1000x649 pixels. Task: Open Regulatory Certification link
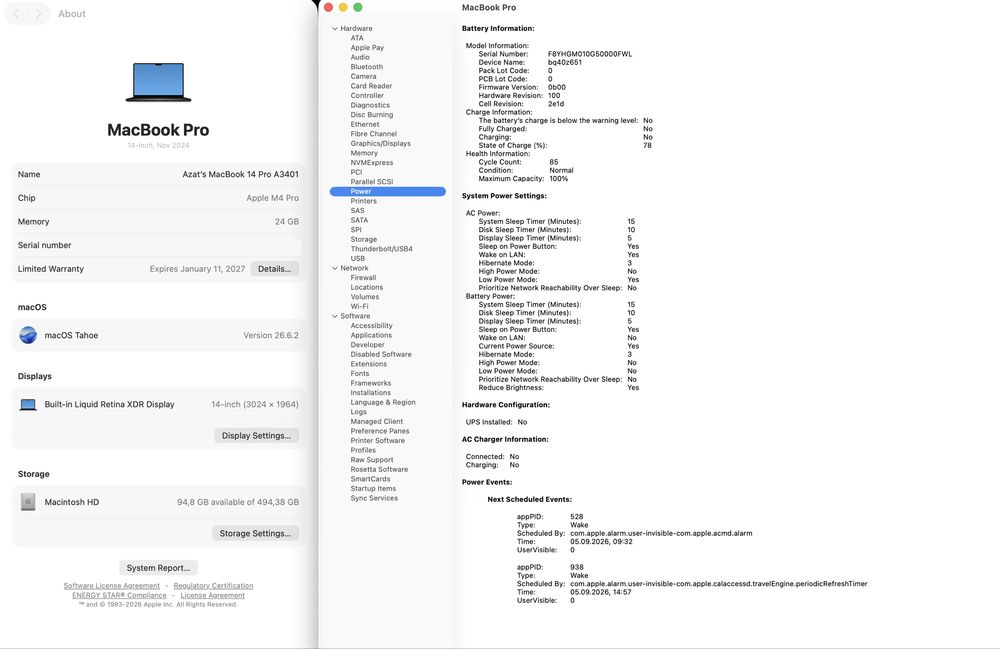tap(213, 586)
